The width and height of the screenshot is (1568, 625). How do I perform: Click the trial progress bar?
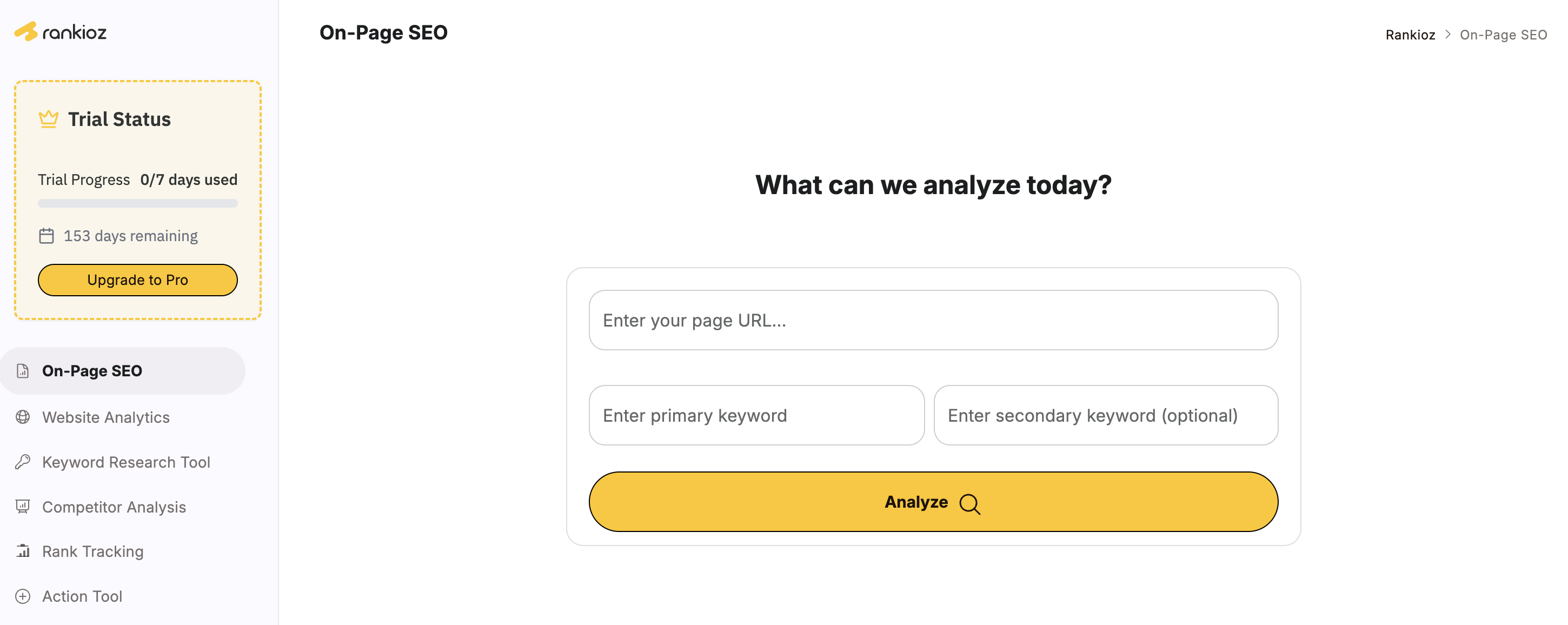pos(137,203)
